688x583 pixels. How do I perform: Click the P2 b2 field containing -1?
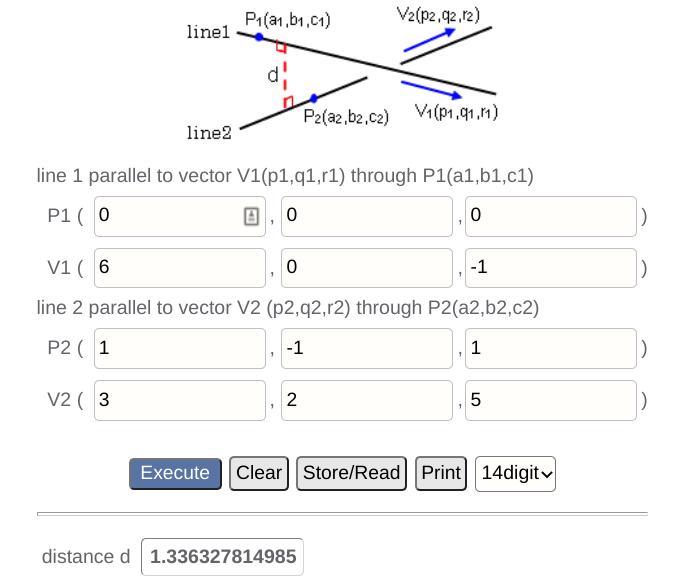pos(366,348)
